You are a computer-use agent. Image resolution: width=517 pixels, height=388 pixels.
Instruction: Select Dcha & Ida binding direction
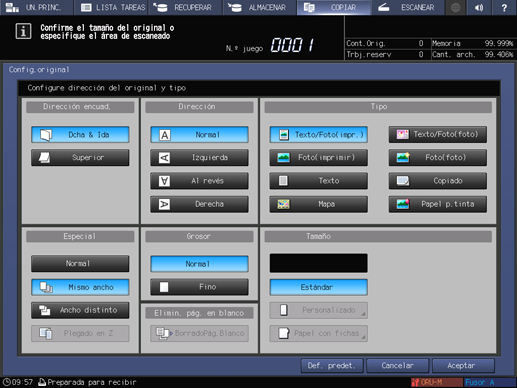tap(80, 135)
